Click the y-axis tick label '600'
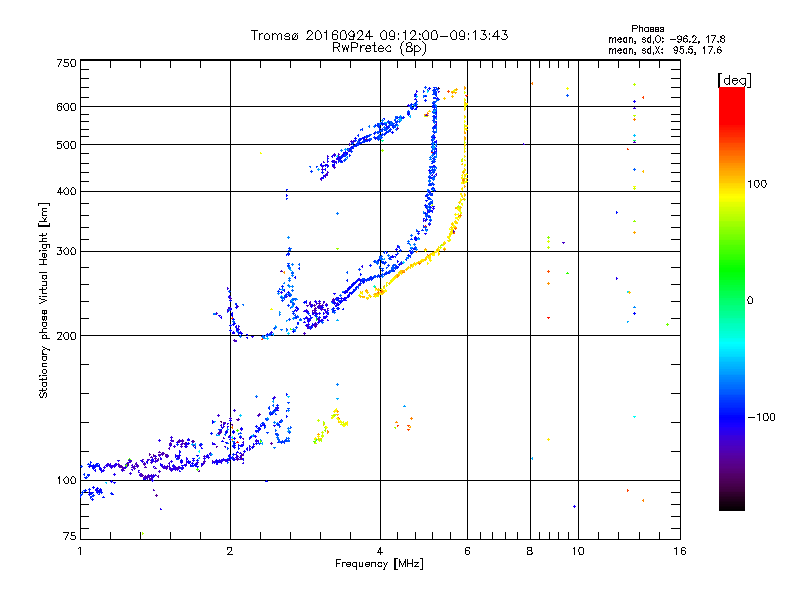The width and height of the screenshot is (800, 600). pyautogui.click(x=66, y=107)
